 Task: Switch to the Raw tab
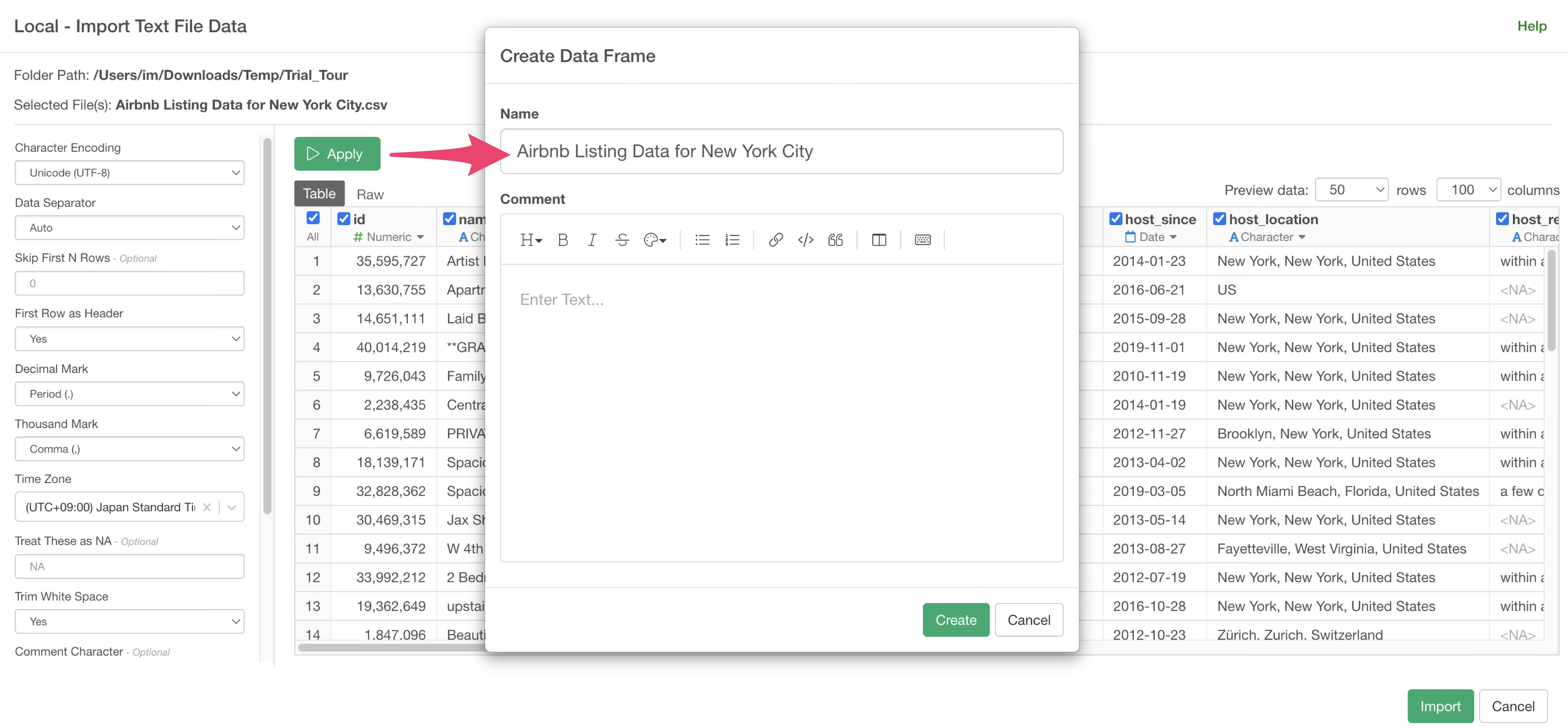(x=370, y=194)
